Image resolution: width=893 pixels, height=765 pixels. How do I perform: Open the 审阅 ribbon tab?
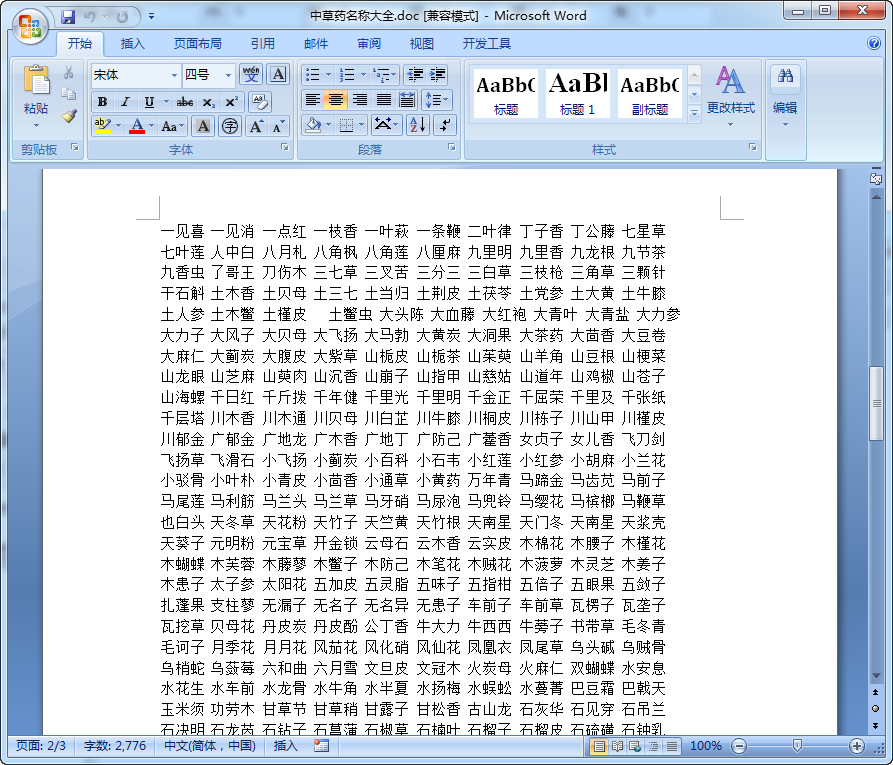(369, 43)
